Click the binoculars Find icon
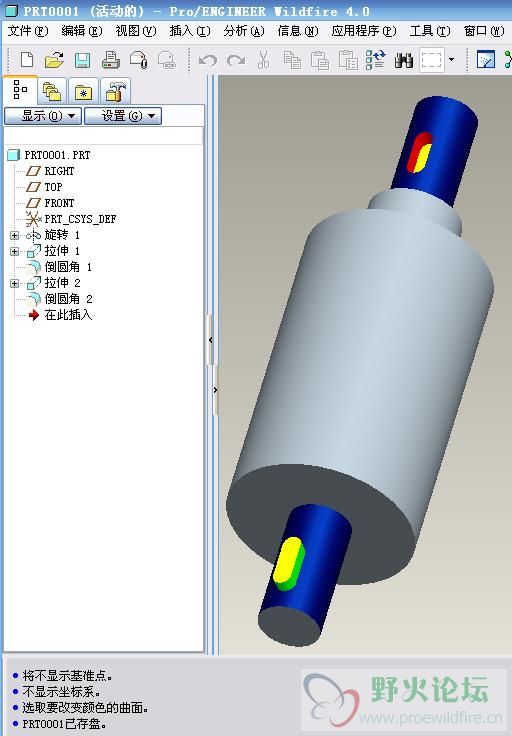This screenshot has height=736, width=512. pos(404,60)
